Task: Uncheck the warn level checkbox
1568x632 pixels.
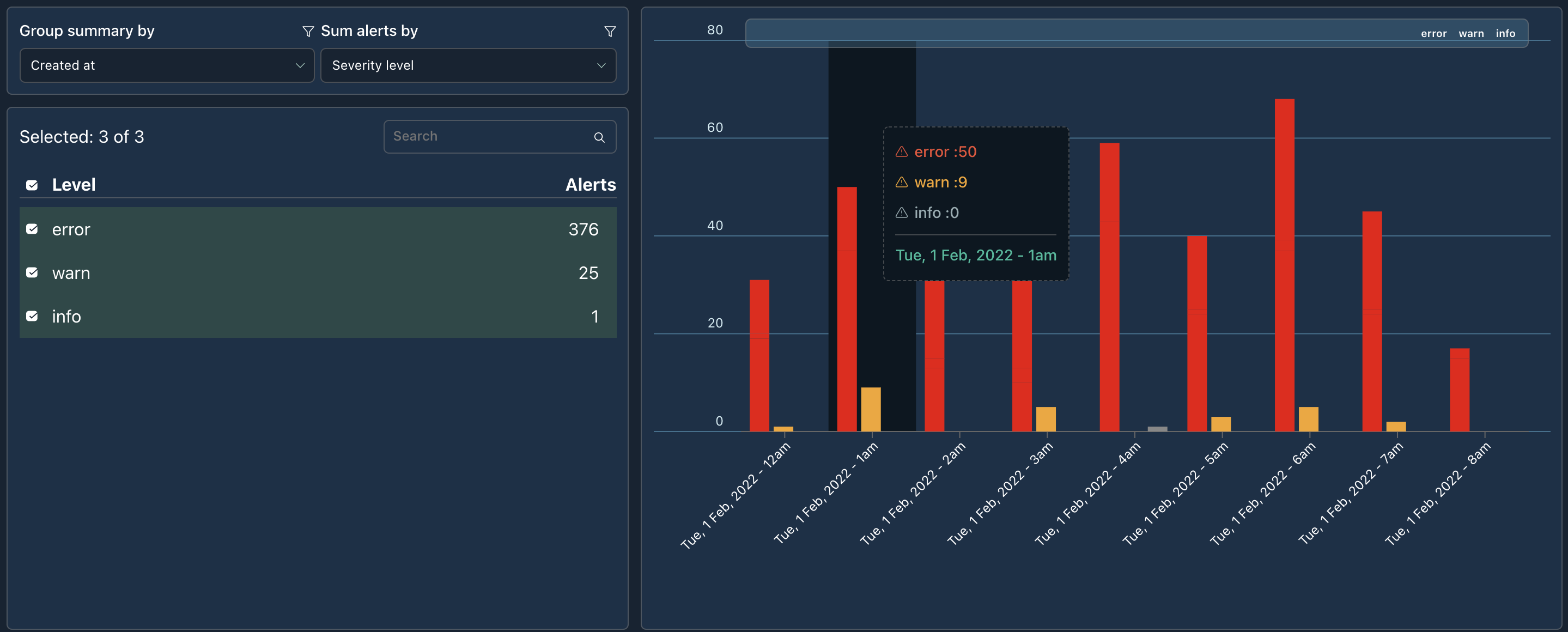Action: (x=32, y=273)
